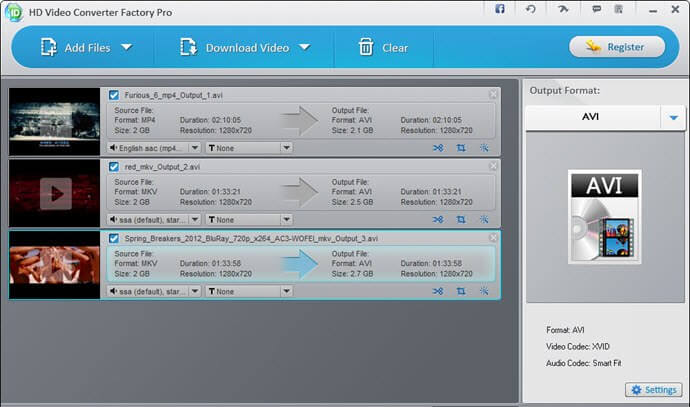690x407 pixels.
Task: Click the conversion arrow in Furious_6 row
Action: point(300,121)
